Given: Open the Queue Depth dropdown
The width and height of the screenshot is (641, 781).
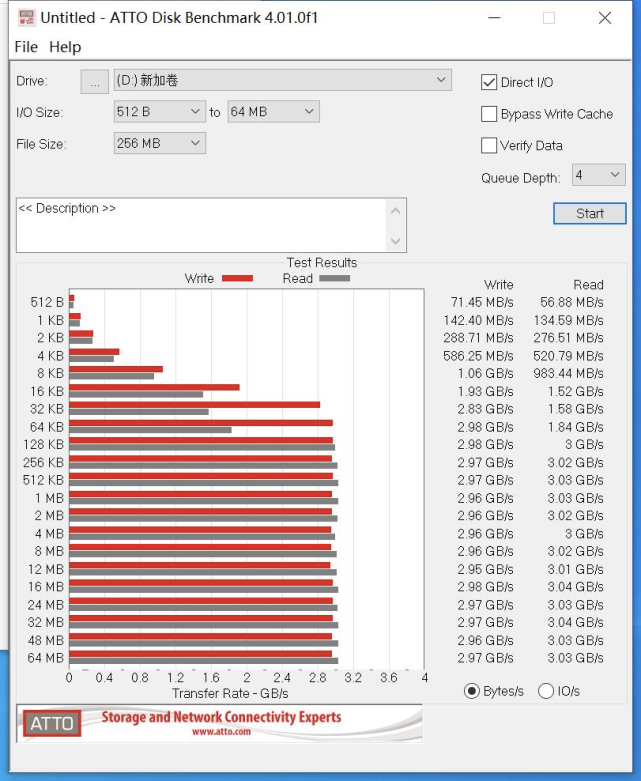Looking at the screenshot, I should pyautogui.click(x=598, y=175).
